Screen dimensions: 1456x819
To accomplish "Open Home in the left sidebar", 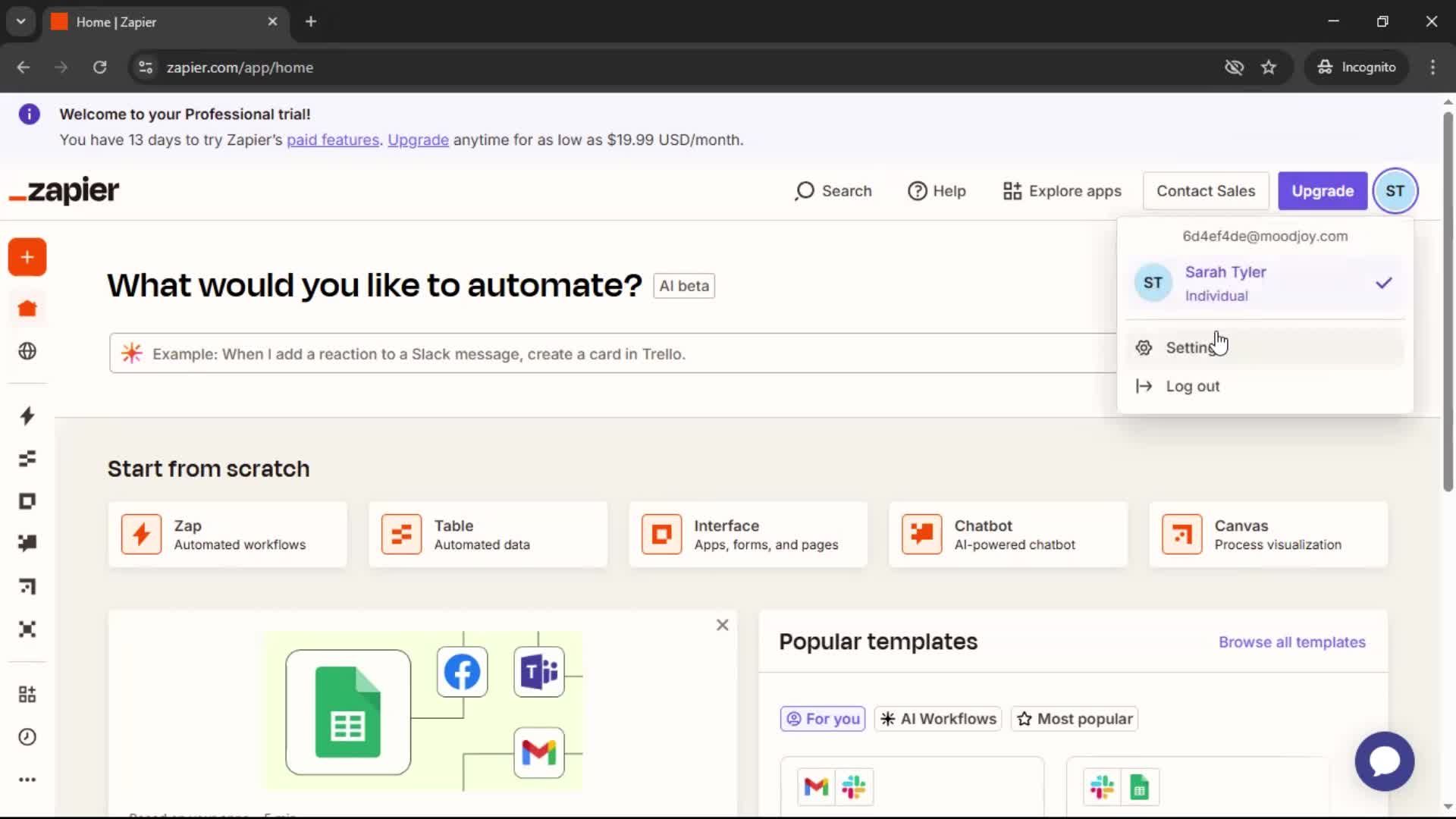I will [27, 309].
